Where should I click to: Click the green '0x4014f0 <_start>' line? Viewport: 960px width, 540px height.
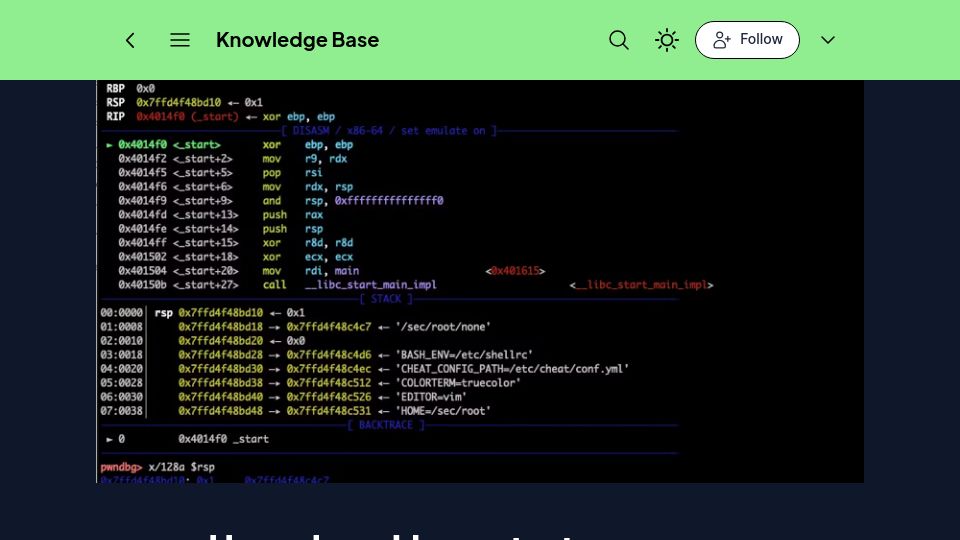coord(169,144)
